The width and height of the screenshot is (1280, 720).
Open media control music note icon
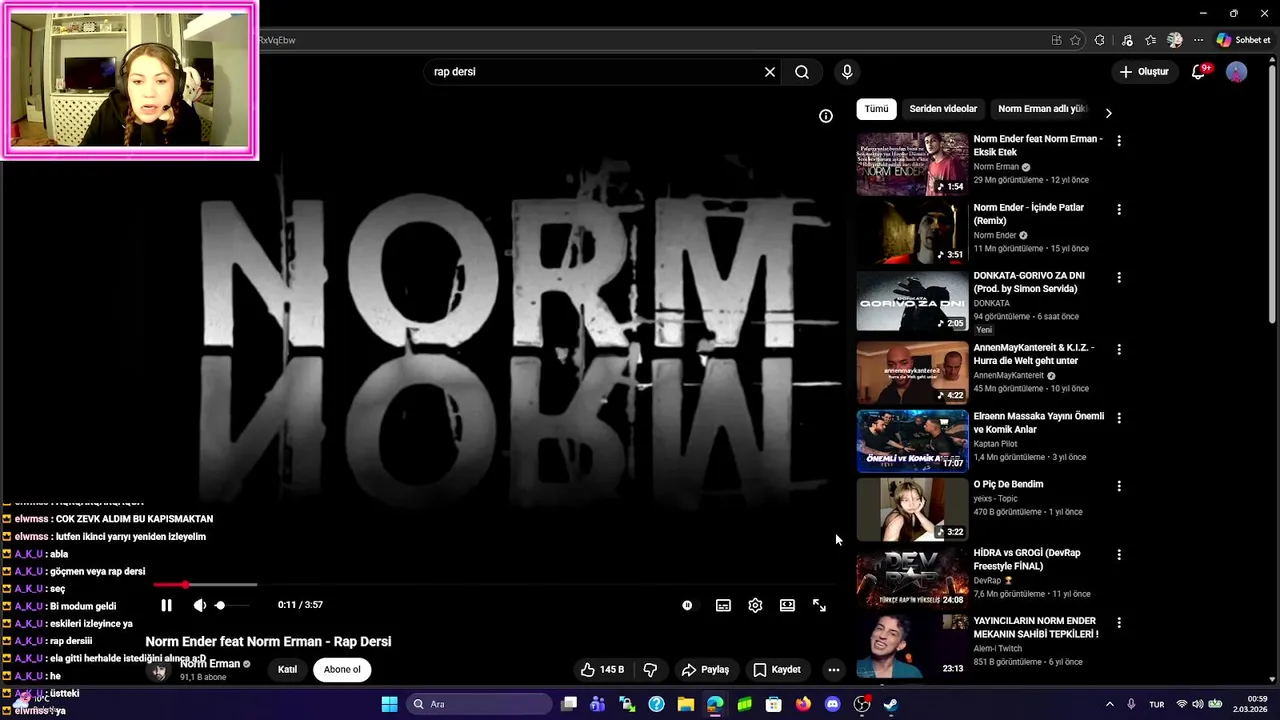click(x=1127, y=40)
